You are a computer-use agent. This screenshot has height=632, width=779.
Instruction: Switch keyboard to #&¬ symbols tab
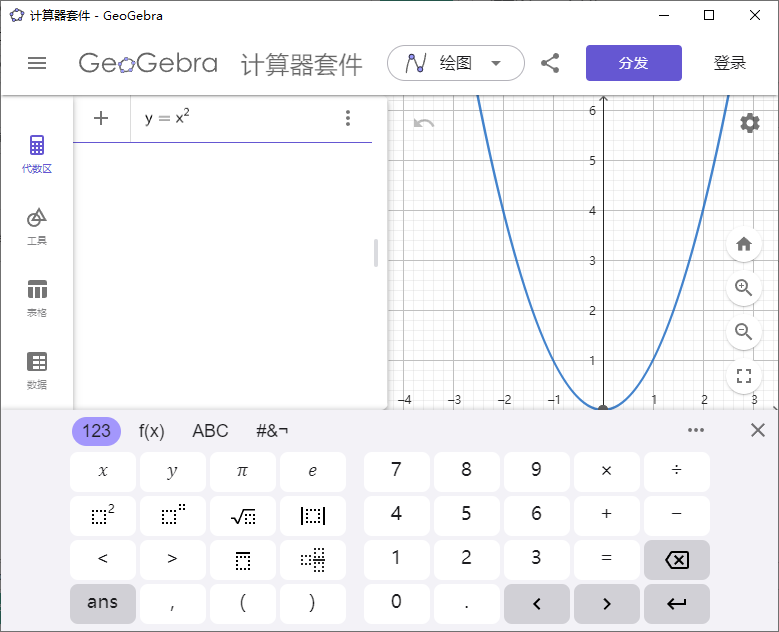[272, 431]
